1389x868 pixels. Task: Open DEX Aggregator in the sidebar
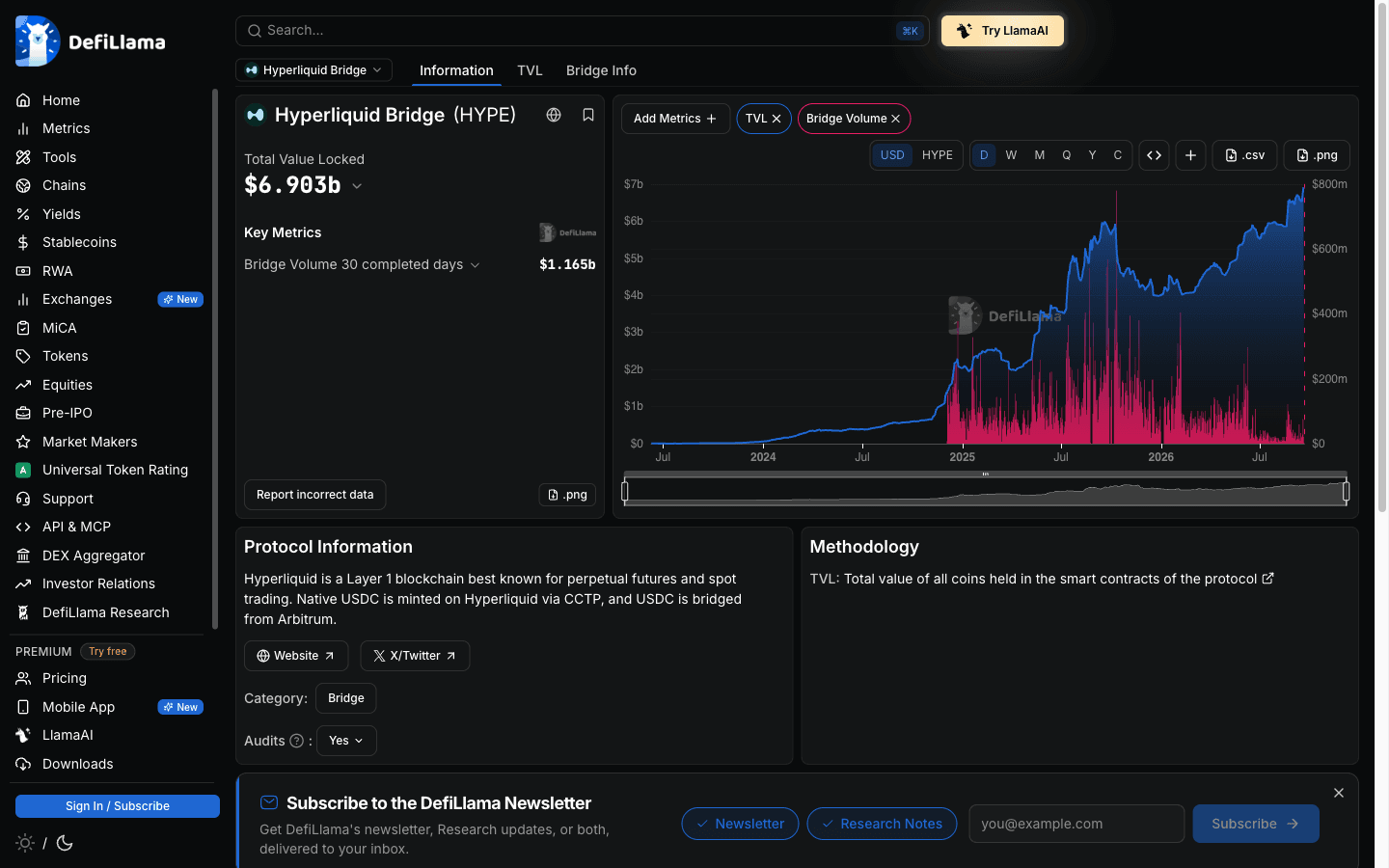[x=94, y=556]
